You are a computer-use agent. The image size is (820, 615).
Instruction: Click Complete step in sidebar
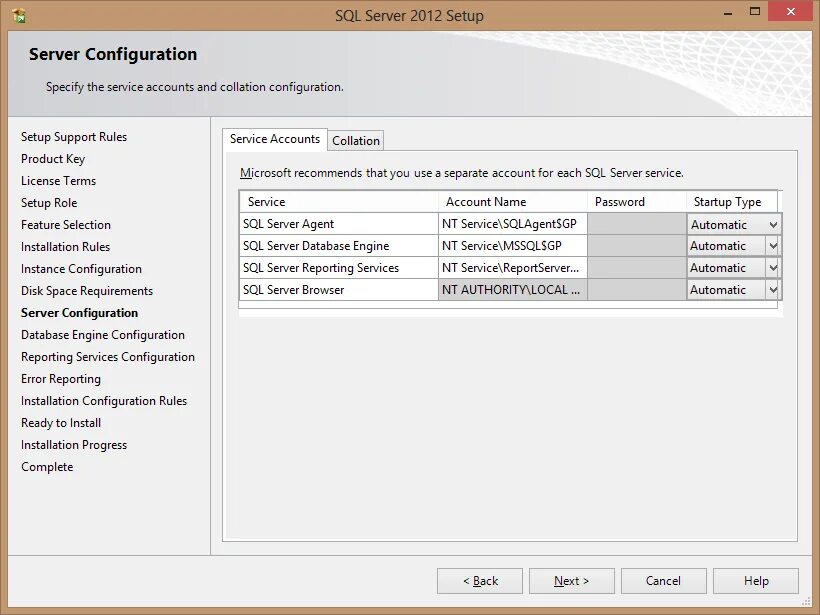47,466
